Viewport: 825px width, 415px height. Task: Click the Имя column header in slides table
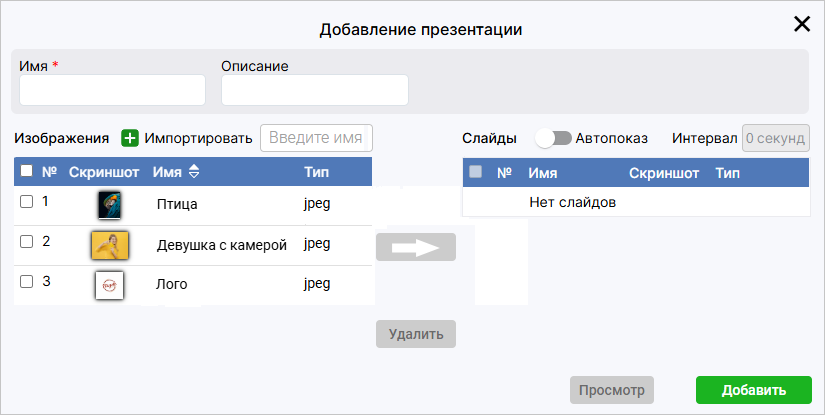point(542,173)
